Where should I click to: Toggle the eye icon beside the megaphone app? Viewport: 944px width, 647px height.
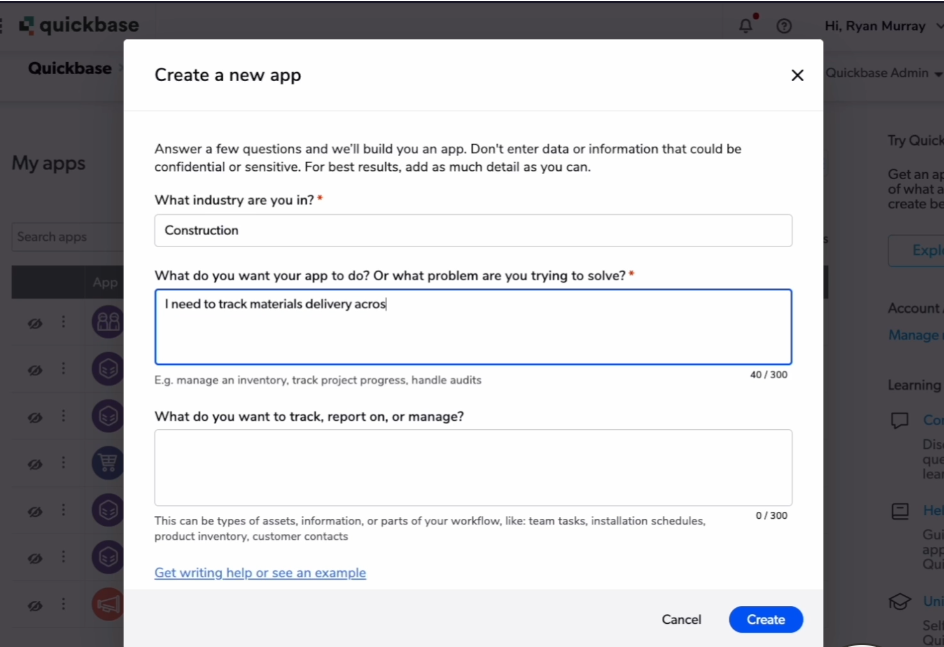point(35,605)
